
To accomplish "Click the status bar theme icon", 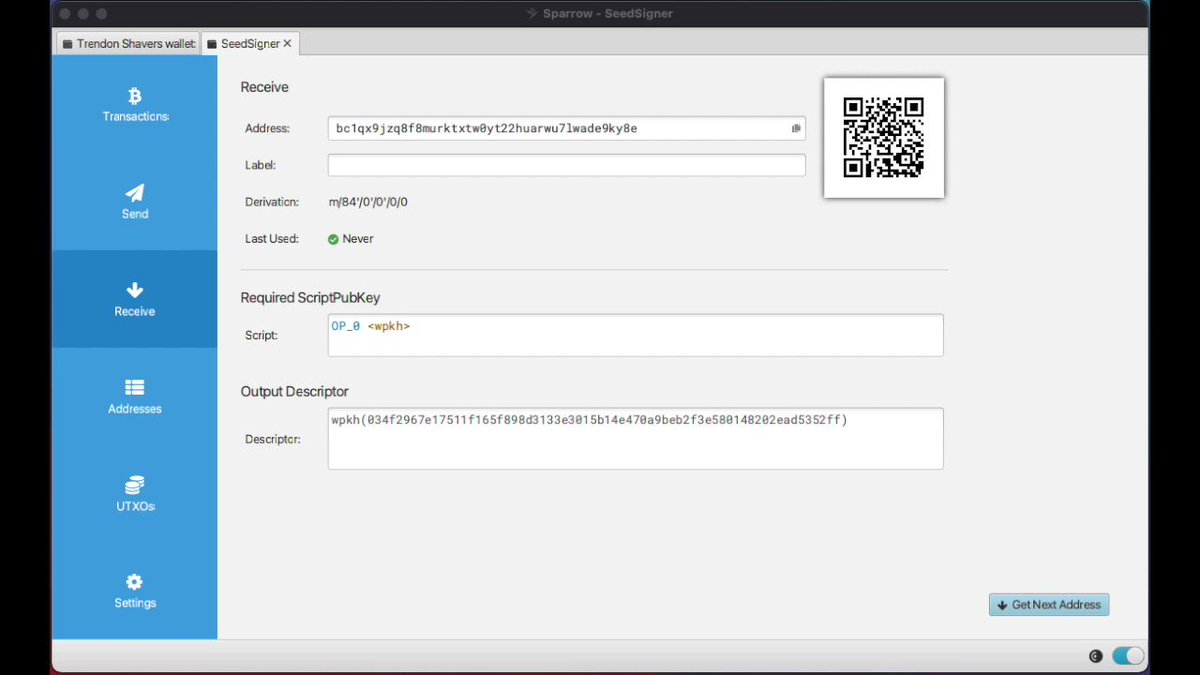I will pos(1095,657).
